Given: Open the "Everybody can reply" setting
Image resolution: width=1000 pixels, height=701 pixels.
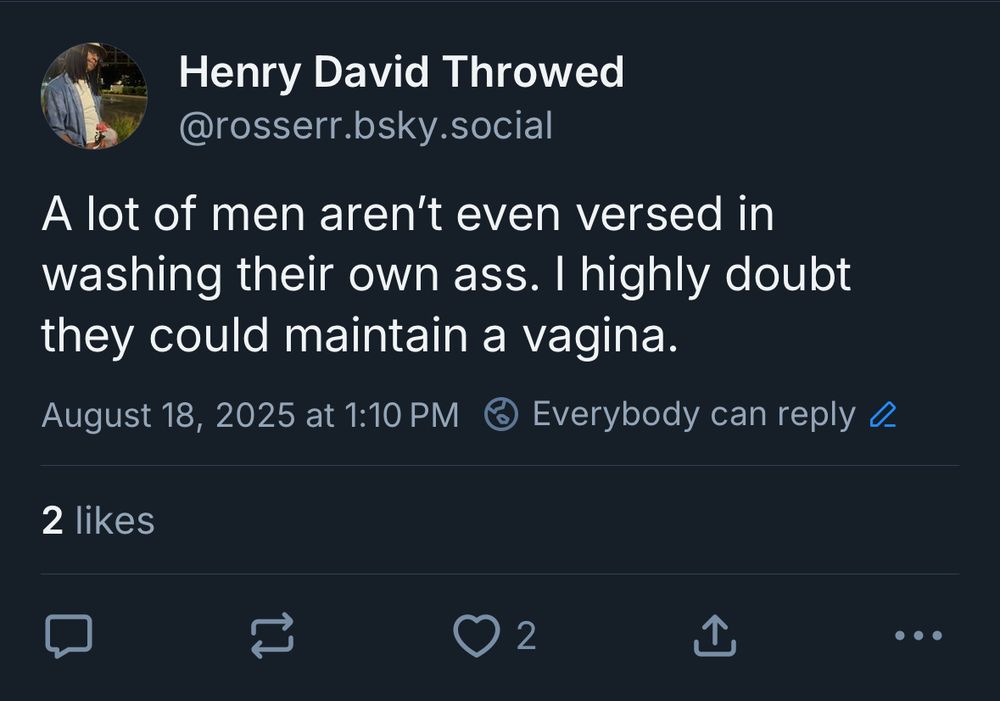Looking at the screenshot, I should [693, 415].
